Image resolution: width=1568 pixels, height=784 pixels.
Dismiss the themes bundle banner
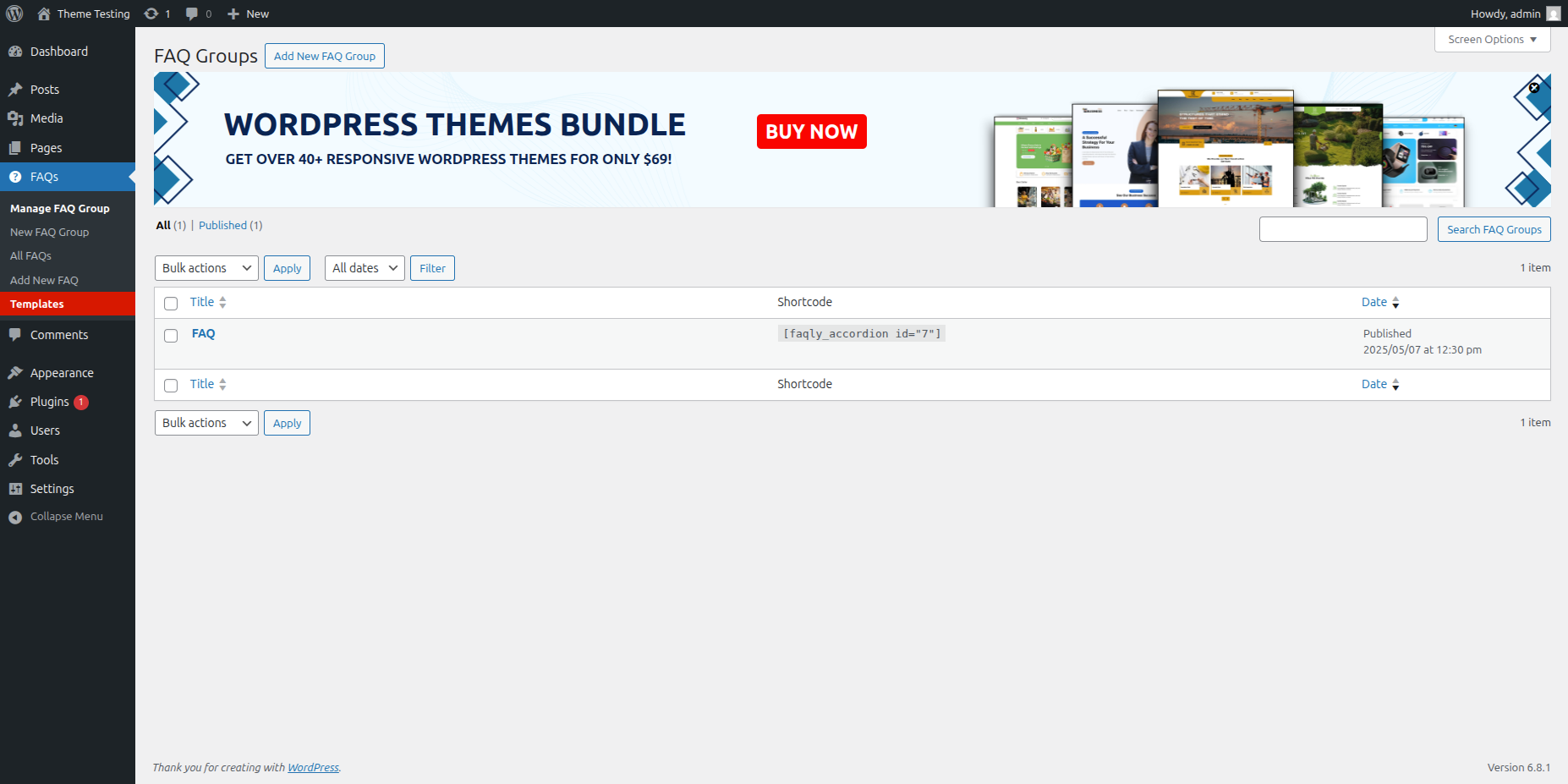[x=1534, y=87]
